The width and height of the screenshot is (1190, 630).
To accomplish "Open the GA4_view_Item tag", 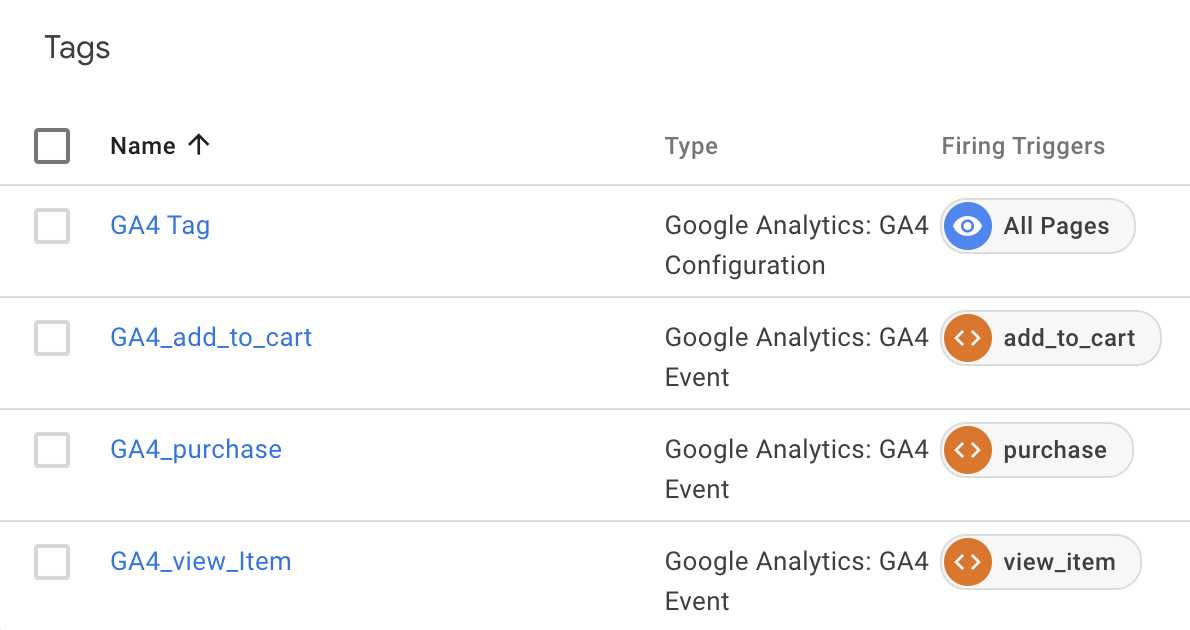I will [200, 562].
